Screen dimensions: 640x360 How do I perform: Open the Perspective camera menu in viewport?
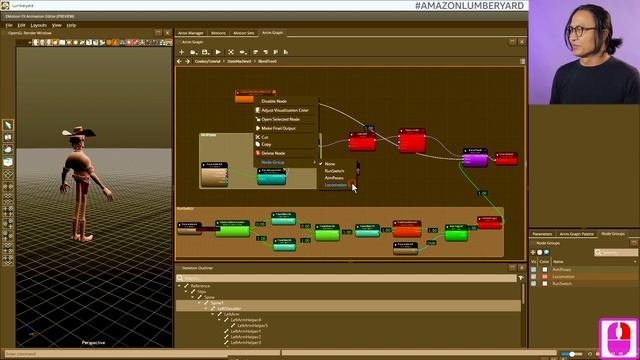point(93,343)
